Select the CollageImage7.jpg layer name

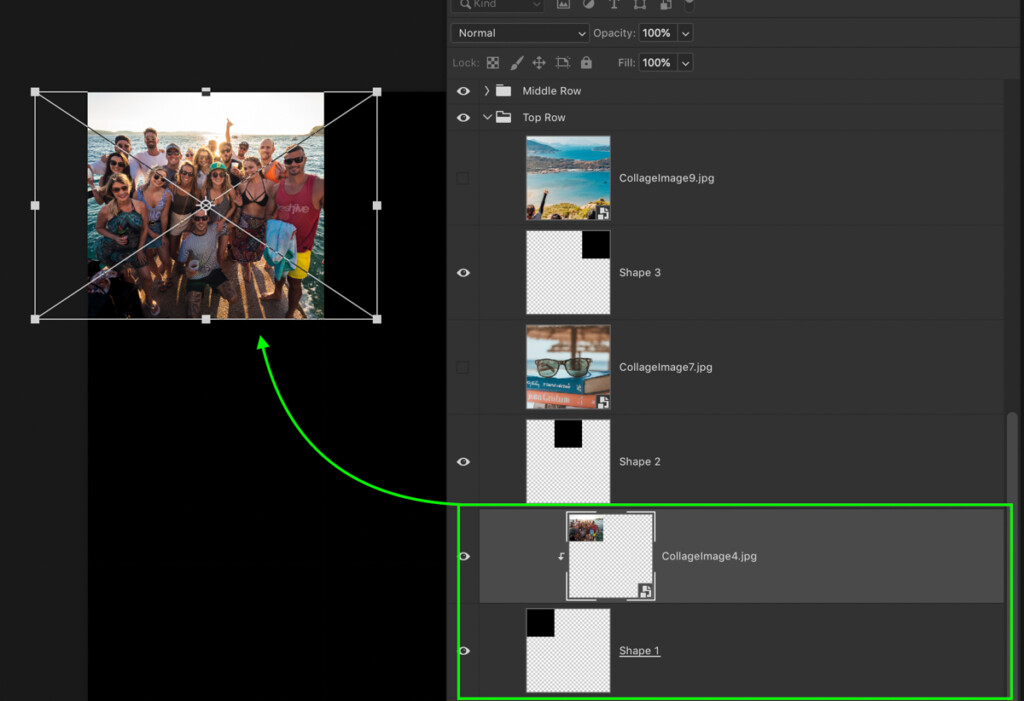coord(665,368)
